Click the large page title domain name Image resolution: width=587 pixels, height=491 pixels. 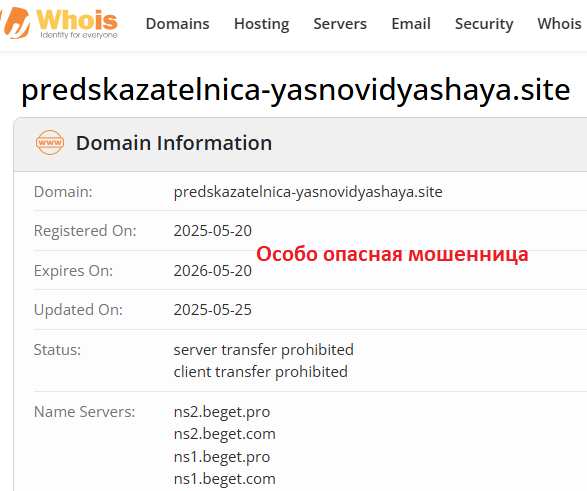coord(295,90)
